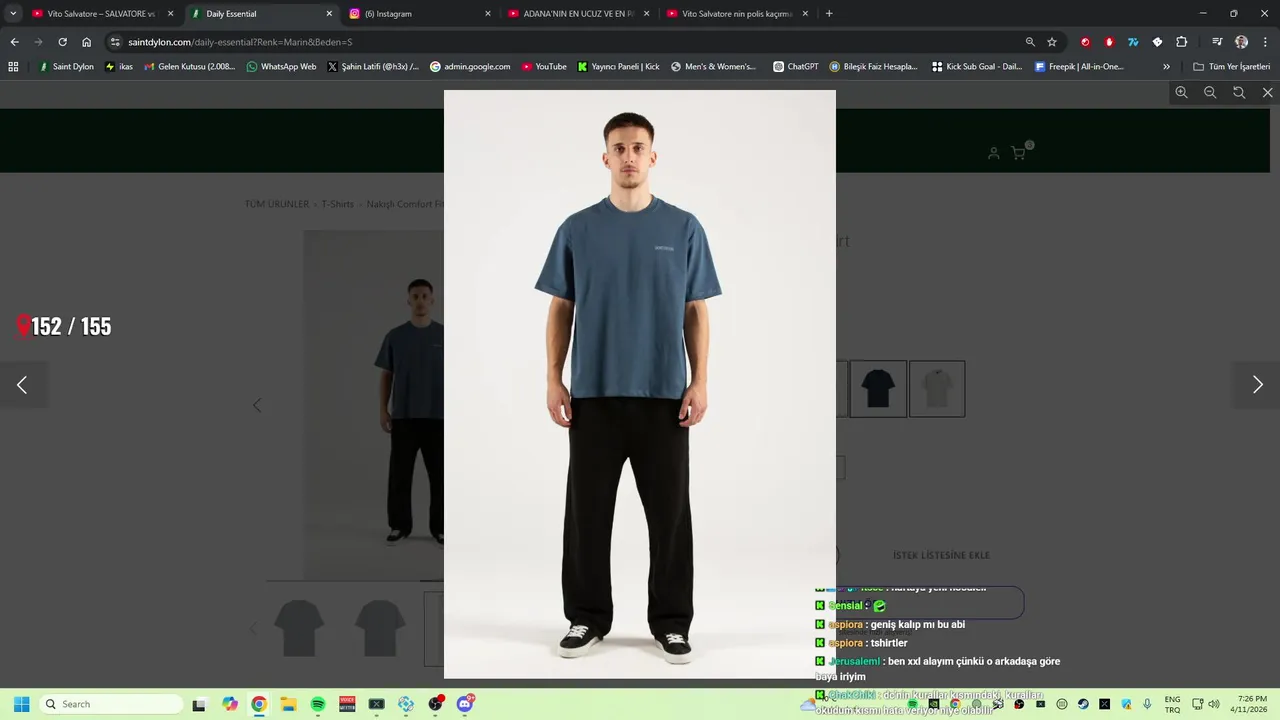Open File Explorer from the taskbar

coord(288,704)
